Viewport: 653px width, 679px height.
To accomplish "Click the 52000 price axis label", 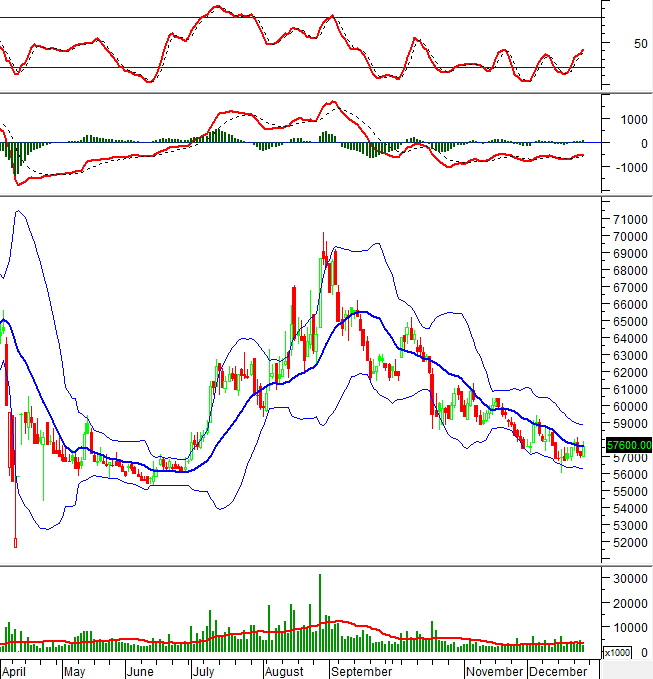I will tap(630, 543).
